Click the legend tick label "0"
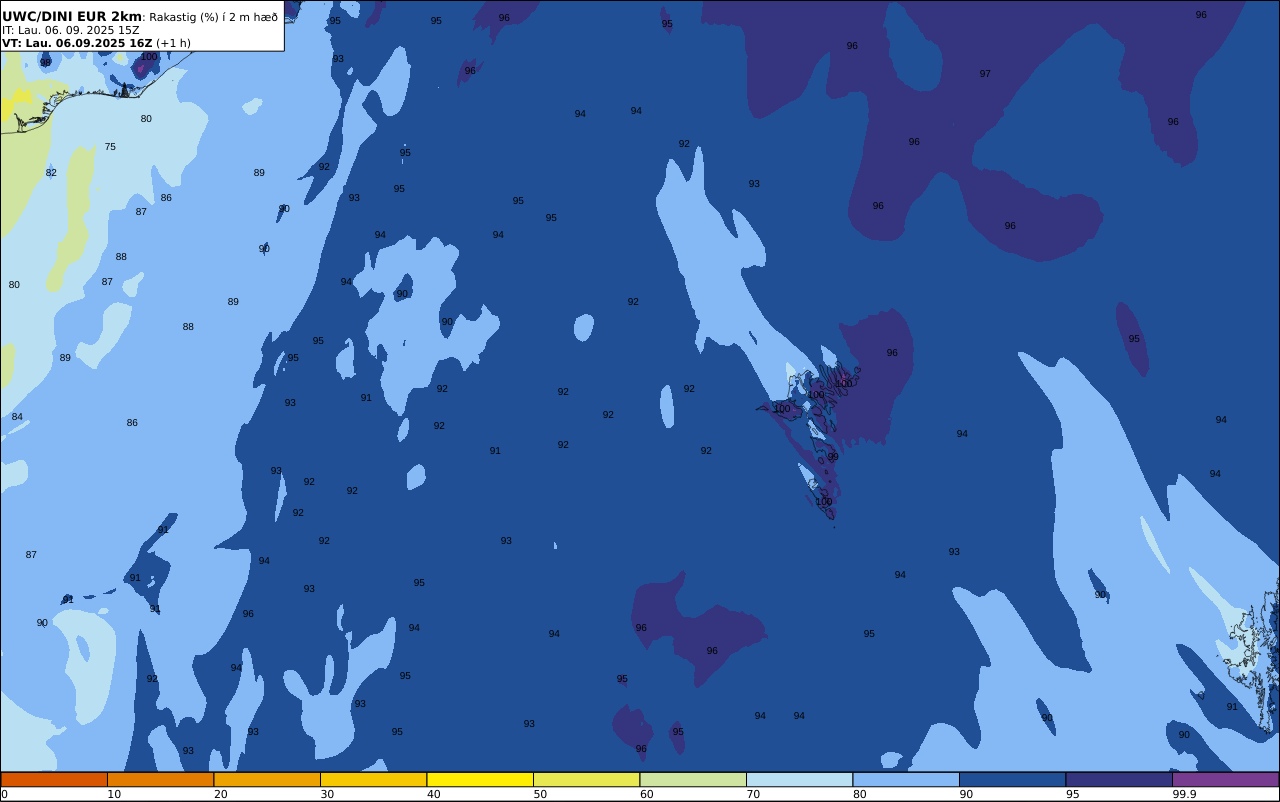1280x802 pixels. coord(4,794)
